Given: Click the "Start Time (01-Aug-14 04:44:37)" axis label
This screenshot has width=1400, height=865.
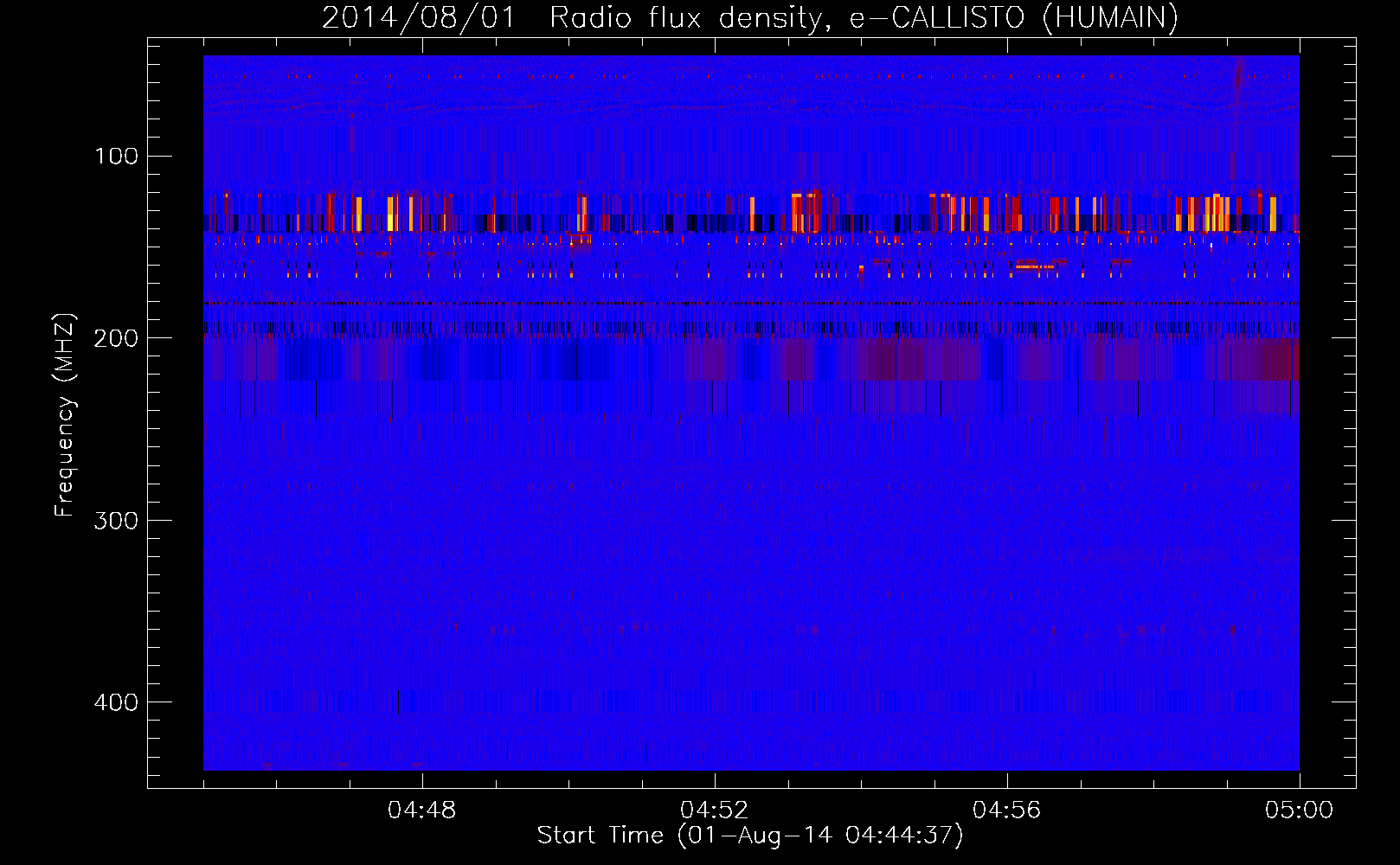Looking at the screenshot, I should (749, 836).
